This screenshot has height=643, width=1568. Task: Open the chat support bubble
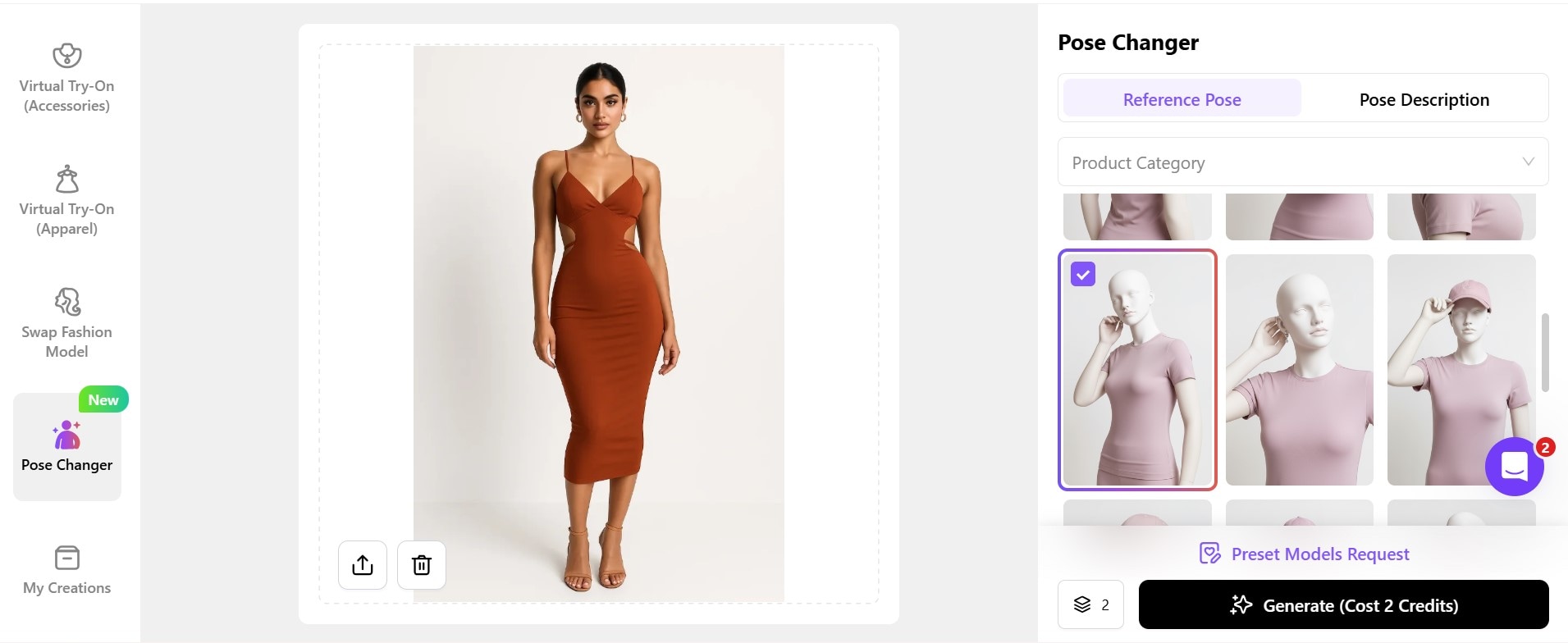tap(1514, 467)
